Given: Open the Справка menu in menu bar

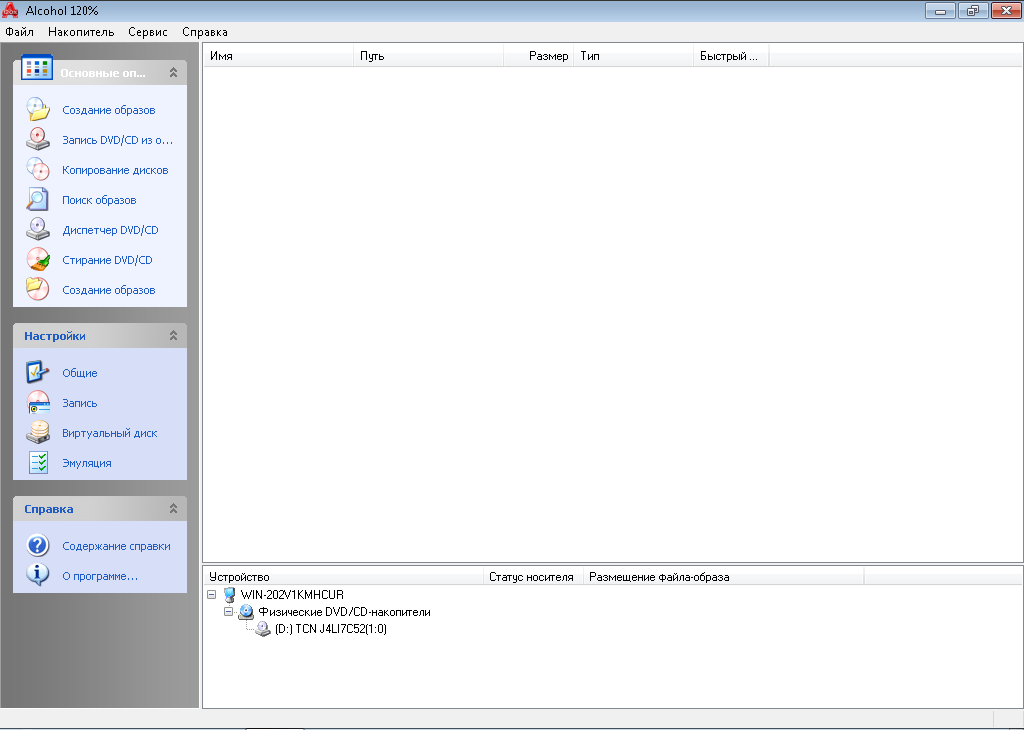Looking at the screenshot, I should pos(205,32).
